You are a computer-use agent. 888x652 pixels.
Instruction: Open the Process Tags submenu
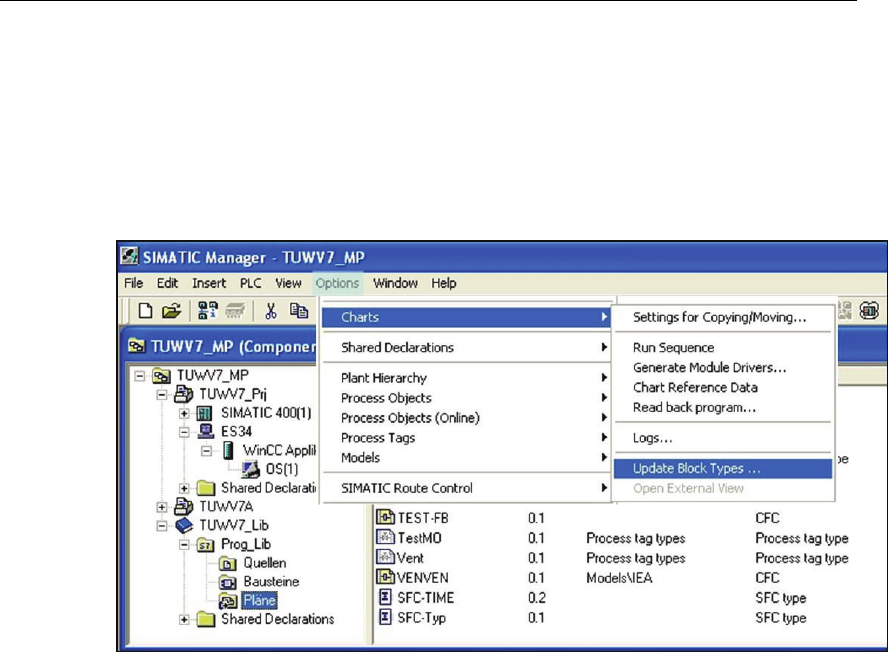(x=467, y=438)
